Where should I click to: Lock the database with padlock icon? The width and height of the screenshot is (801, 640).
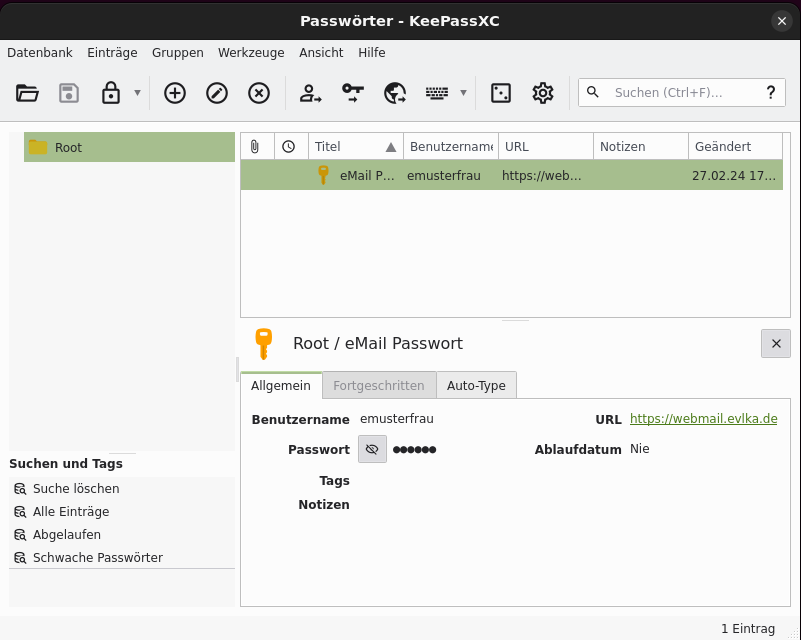(x=111, y=93)
